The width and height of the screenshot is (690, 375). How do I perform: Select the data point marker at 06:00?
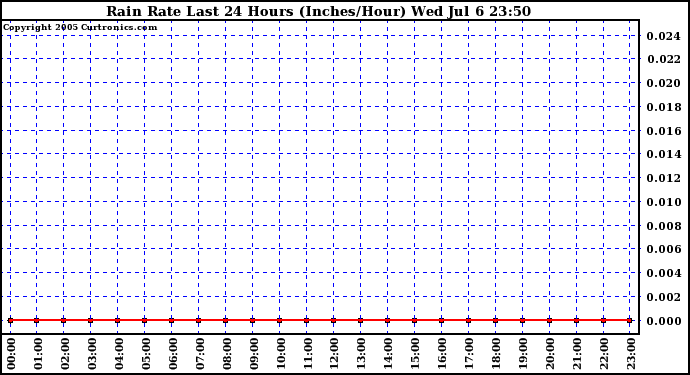point(172,320)
